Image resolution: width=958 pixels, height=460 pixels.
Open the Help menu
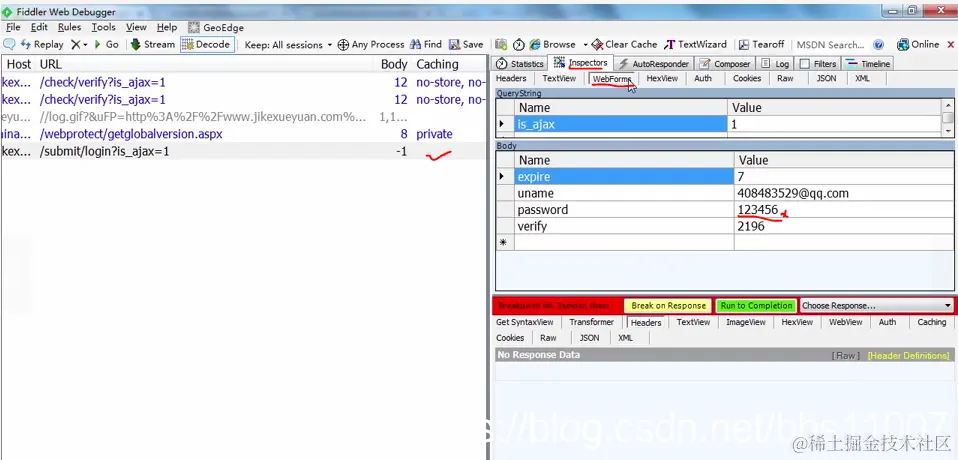[167, 27]
